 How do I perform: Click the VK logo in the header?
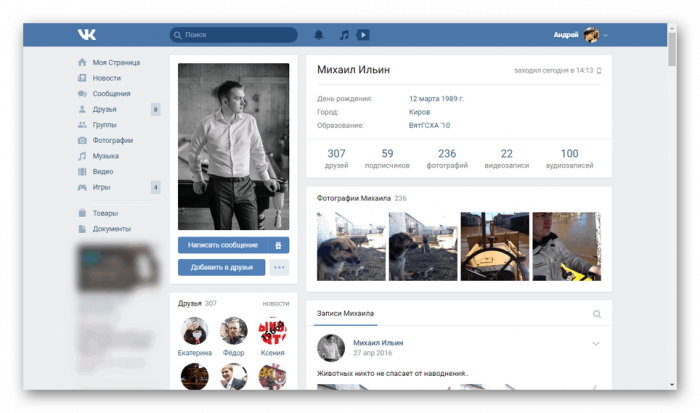[x=87, y=35]
